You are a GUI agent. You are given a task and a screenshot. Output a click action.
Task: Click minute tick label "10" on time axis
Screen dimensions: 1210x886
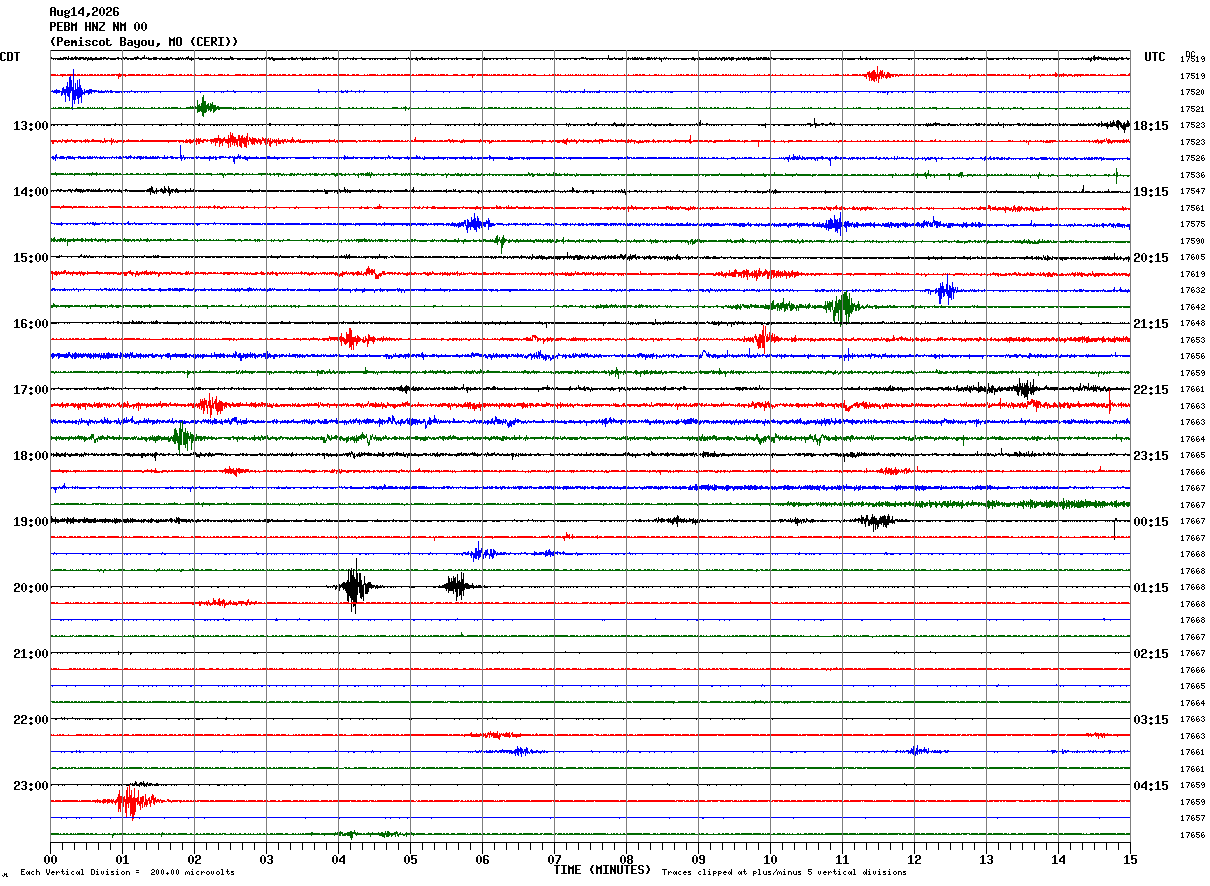click(x=770, y=860)
